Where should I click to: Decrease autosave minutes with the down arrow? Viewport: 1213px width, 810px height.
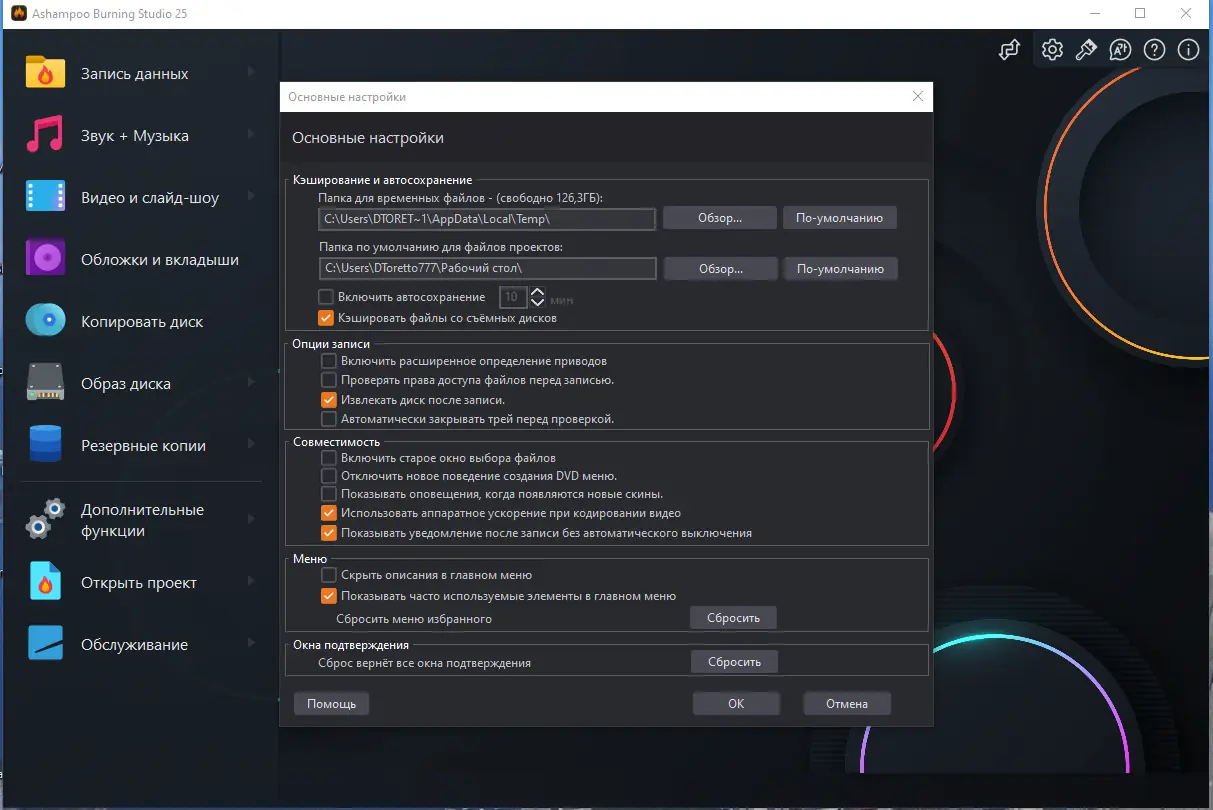point(537,302)
